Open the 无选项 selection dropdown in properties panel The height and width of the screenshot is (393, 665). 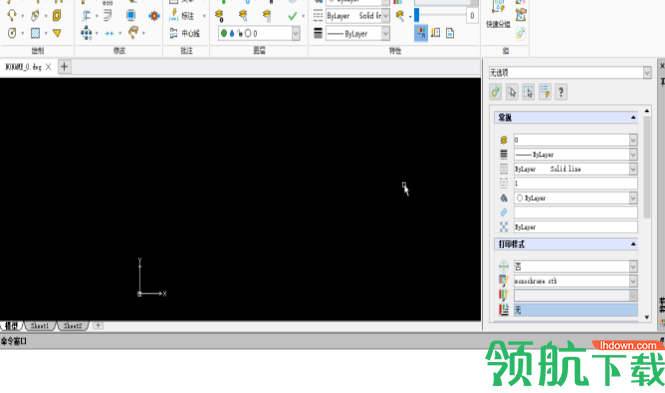coord(570,72)
